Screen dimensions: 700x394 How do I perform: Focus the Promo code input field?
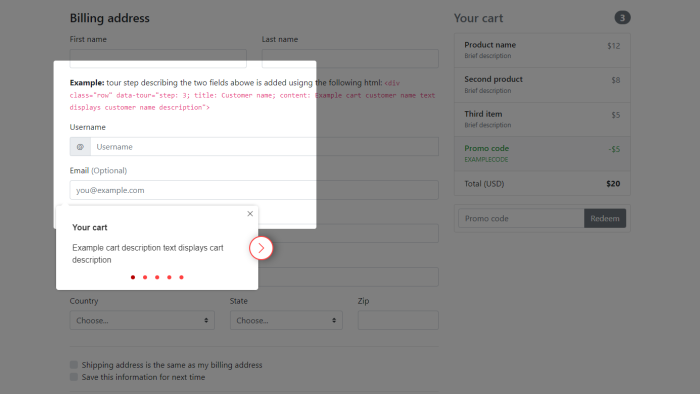coord(521,219)
